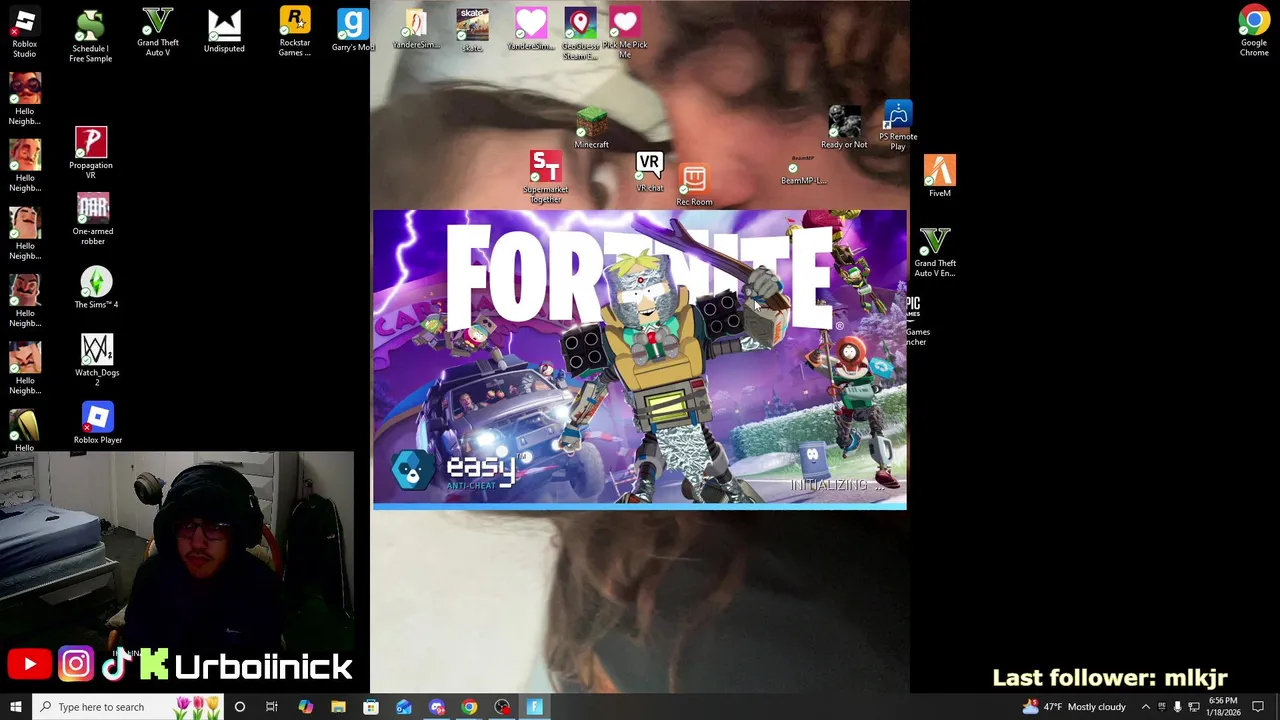
Task: Open the VR chat shortcut
Action: [649, 172]
